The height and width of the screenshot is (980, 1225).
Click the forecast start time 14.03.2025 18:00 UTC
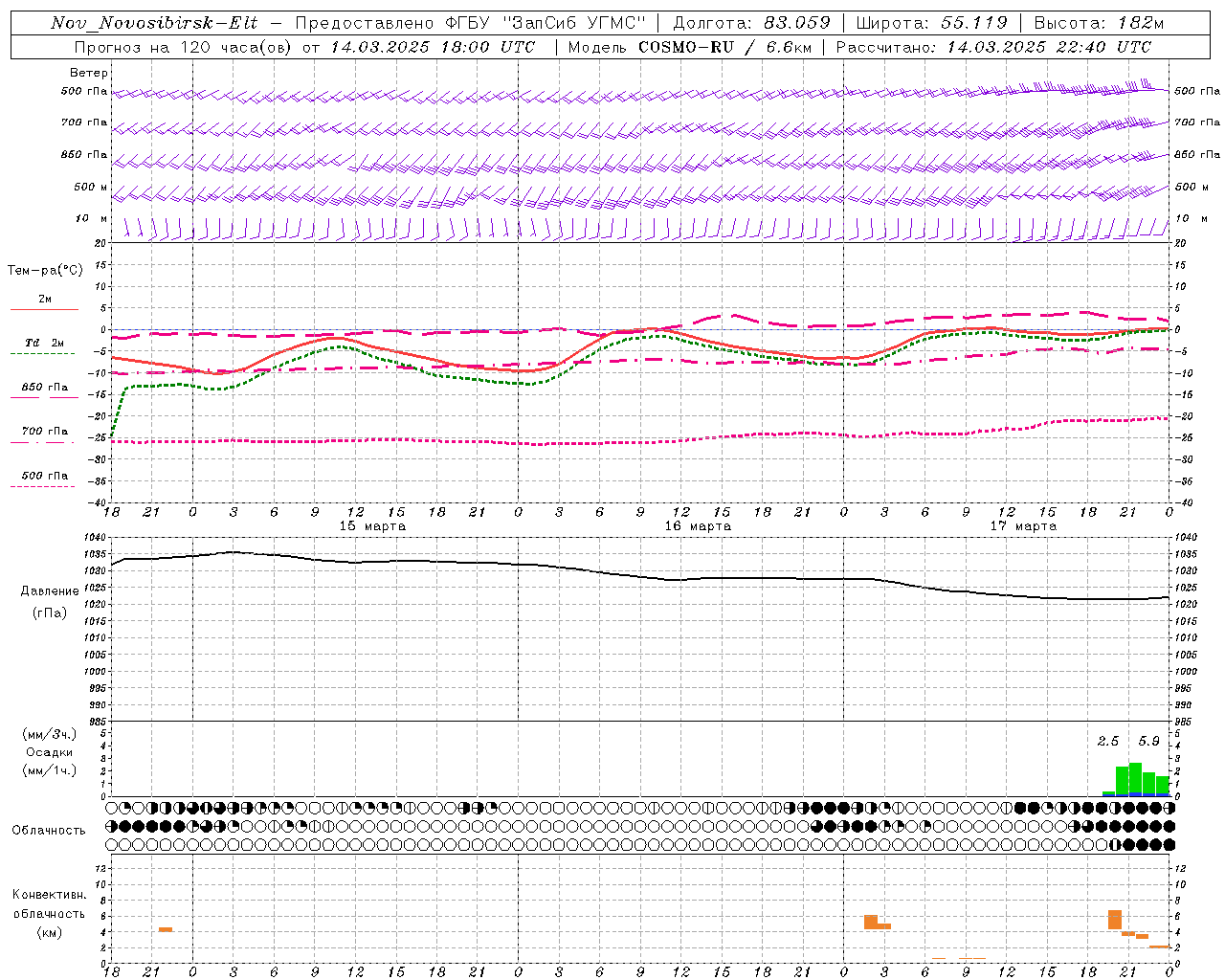433,47
